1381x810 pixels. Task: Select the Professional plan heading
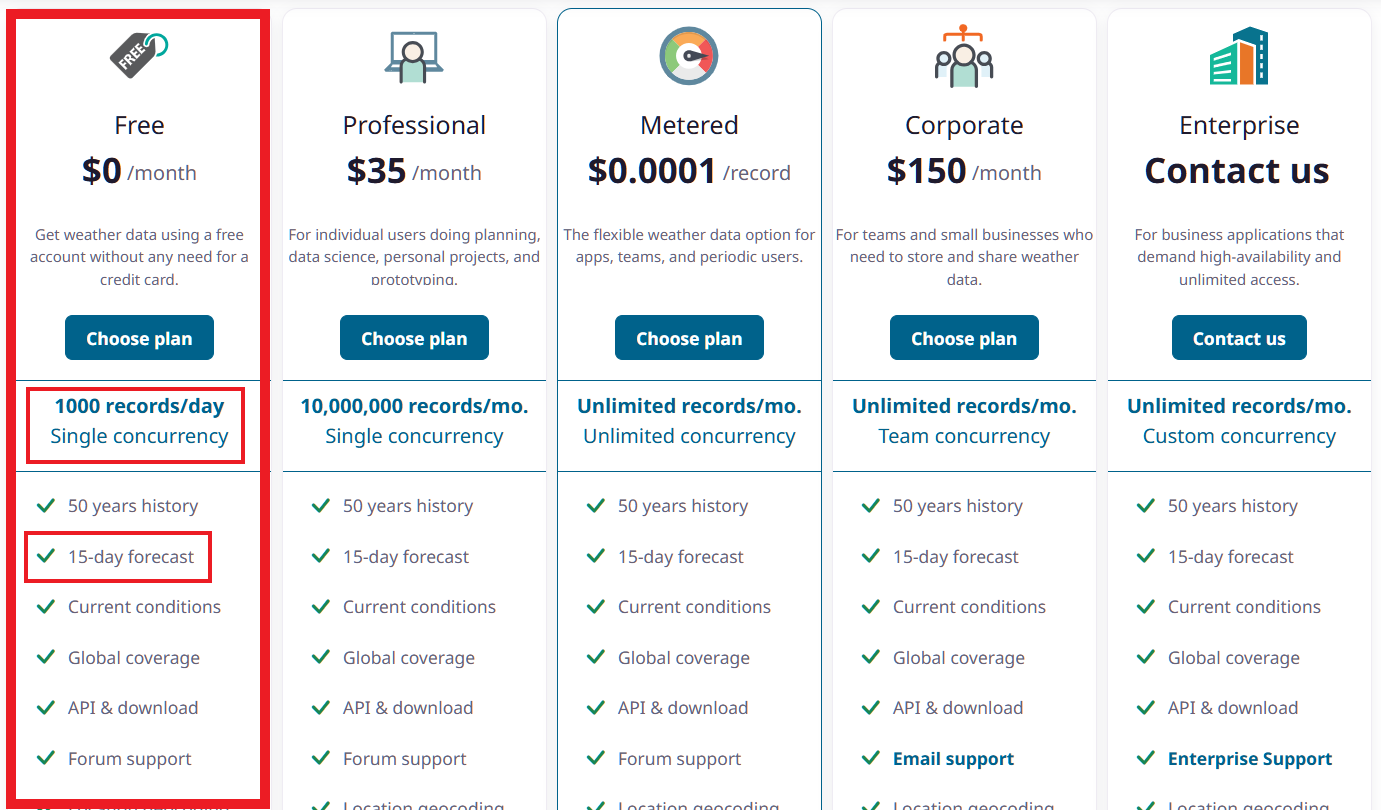pos(414,125)
